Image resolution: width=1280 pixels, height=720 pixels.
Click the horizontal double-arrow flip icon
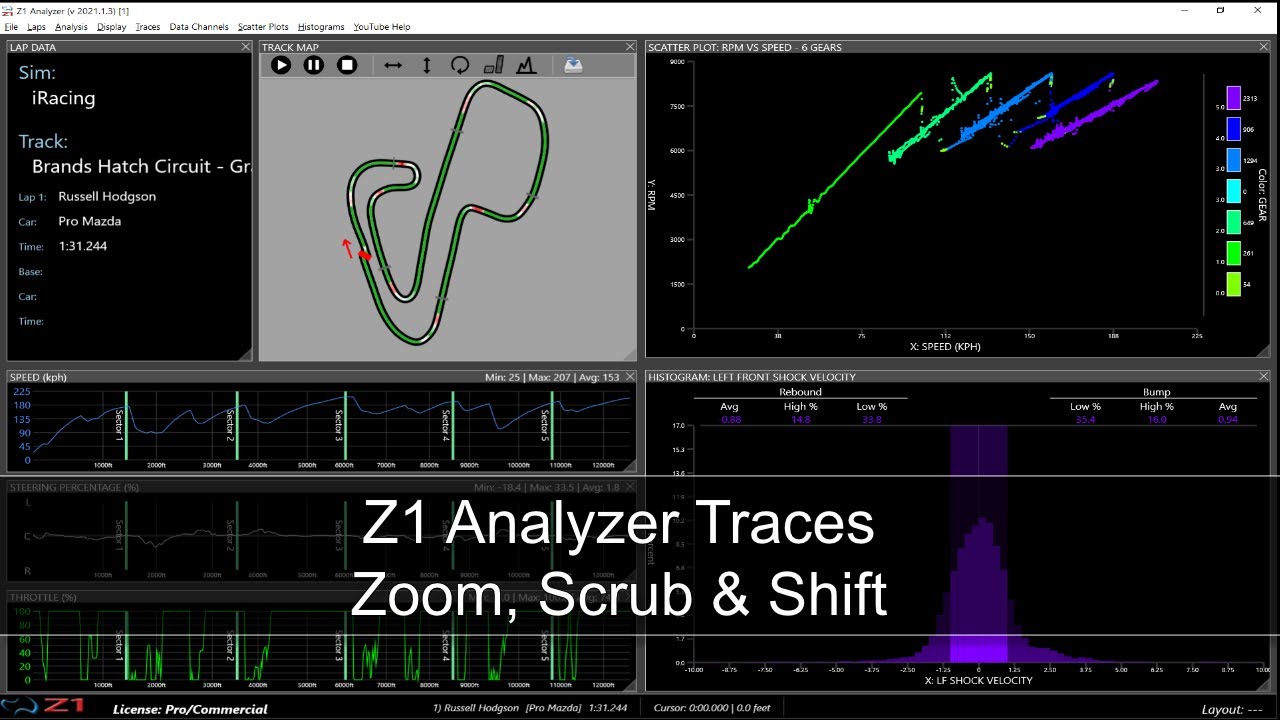[393, 65]
